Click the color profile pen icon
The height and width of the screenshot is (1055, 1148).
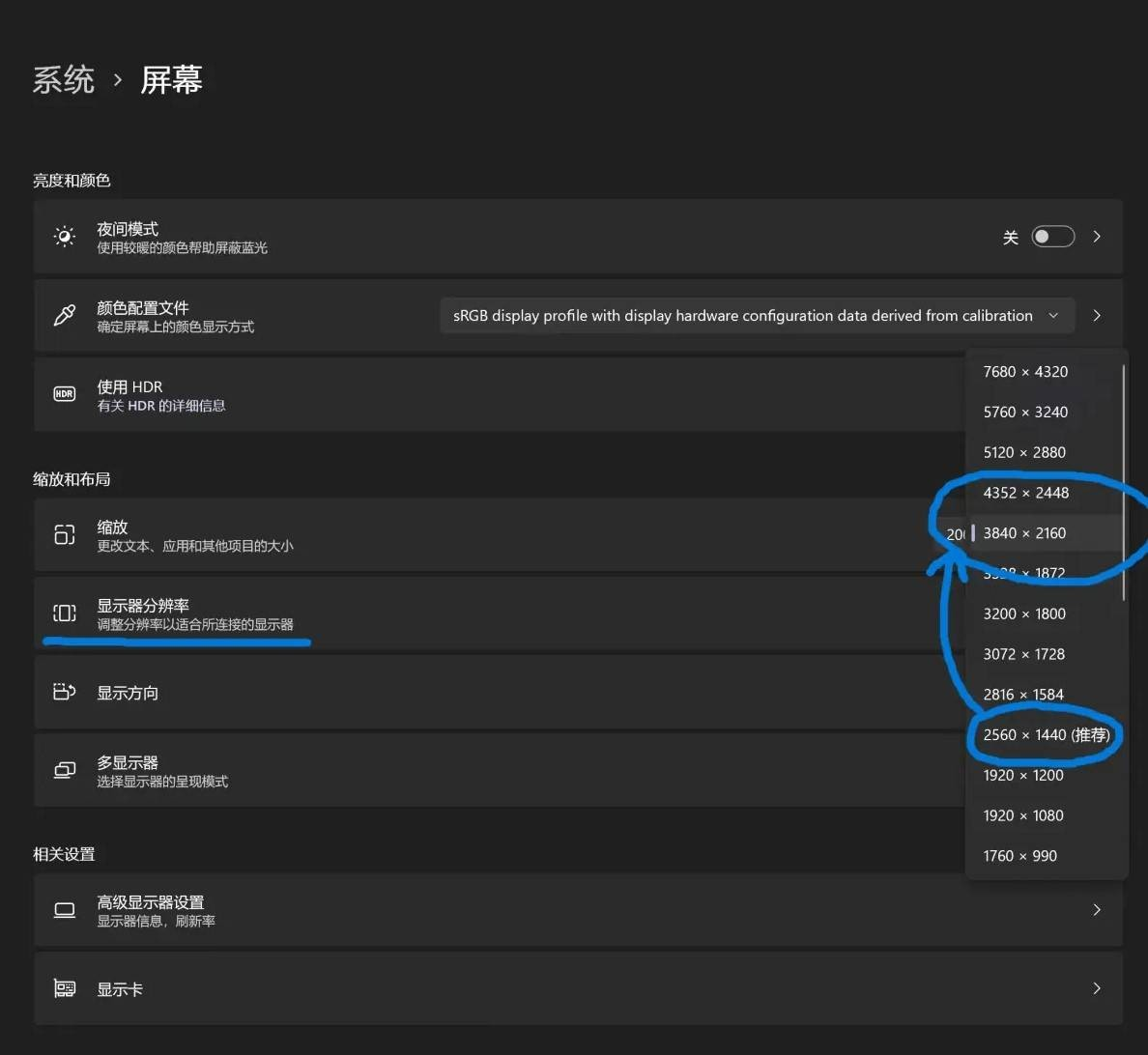point(64,315)
